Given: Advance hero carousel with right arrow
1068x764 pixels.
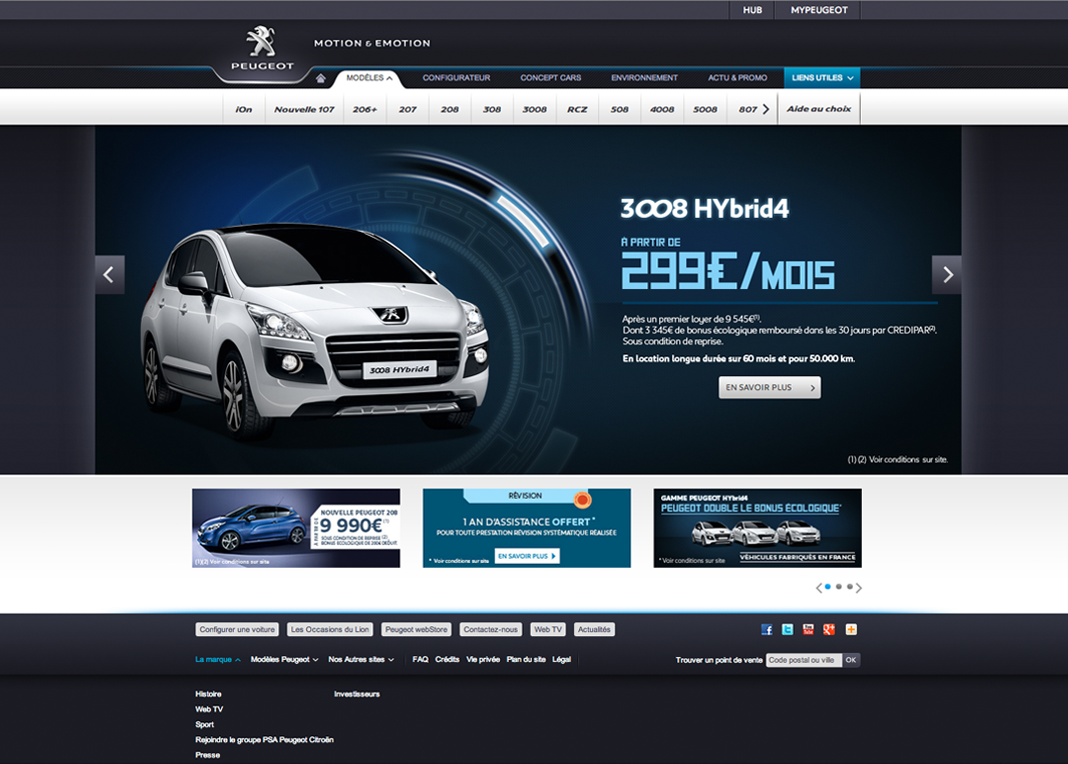Looking at the screenshot, I should coord(947,274).
